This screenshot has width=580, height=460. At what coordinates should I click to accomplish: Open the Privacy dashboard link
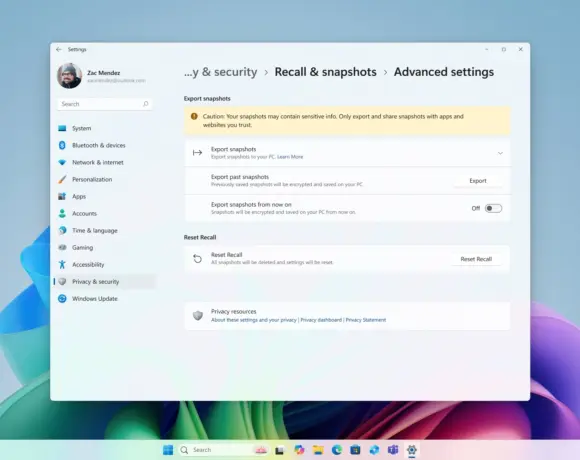(x=321, y=320)
